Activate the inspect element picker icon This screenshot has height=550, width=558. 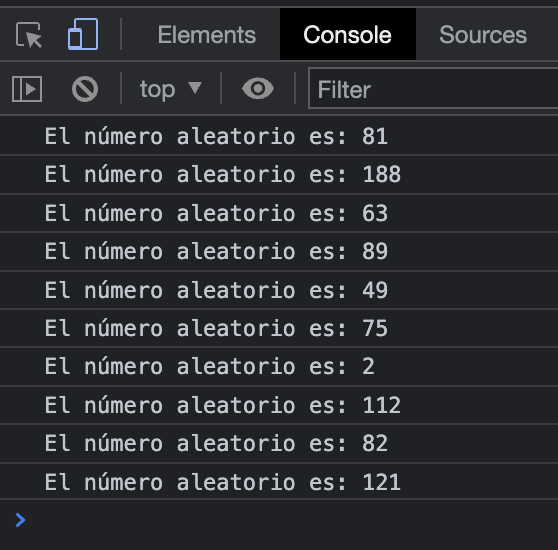(29, 35)
